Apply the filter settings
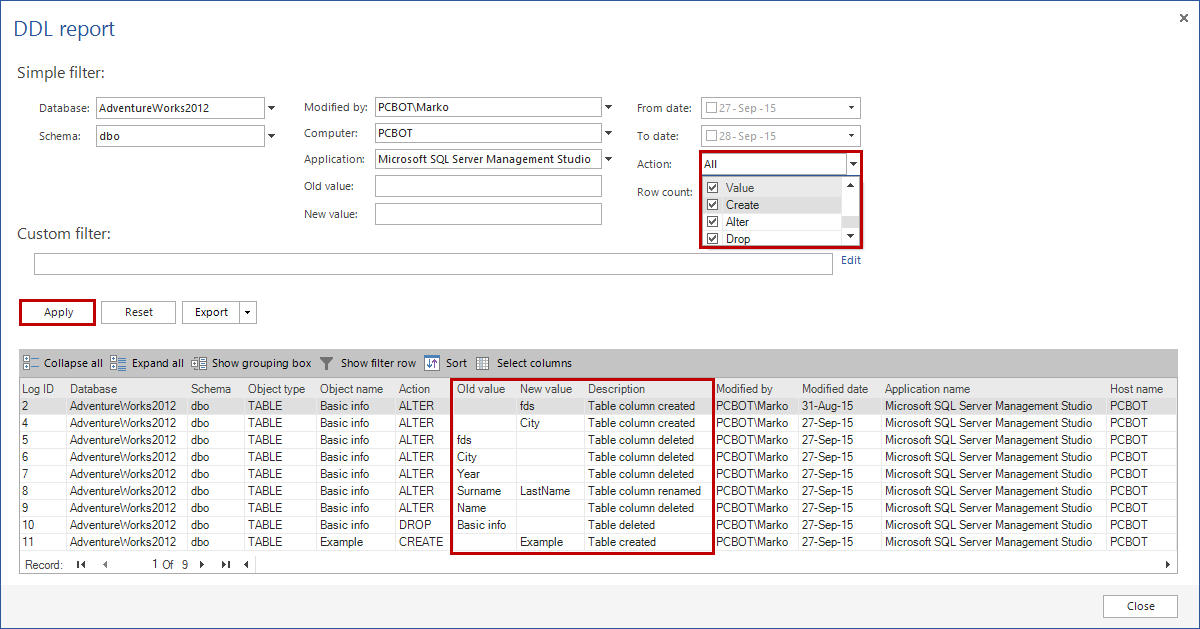The height and width of the screenshot is (629, 1200). coord(58,313)
